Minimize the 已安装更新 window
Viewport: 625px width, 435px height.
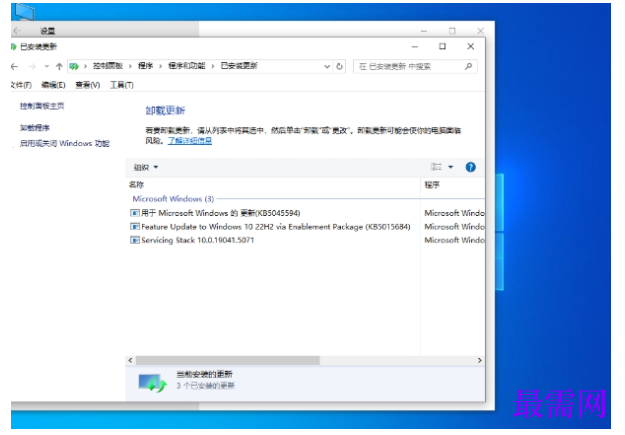[x=415, y=47]
